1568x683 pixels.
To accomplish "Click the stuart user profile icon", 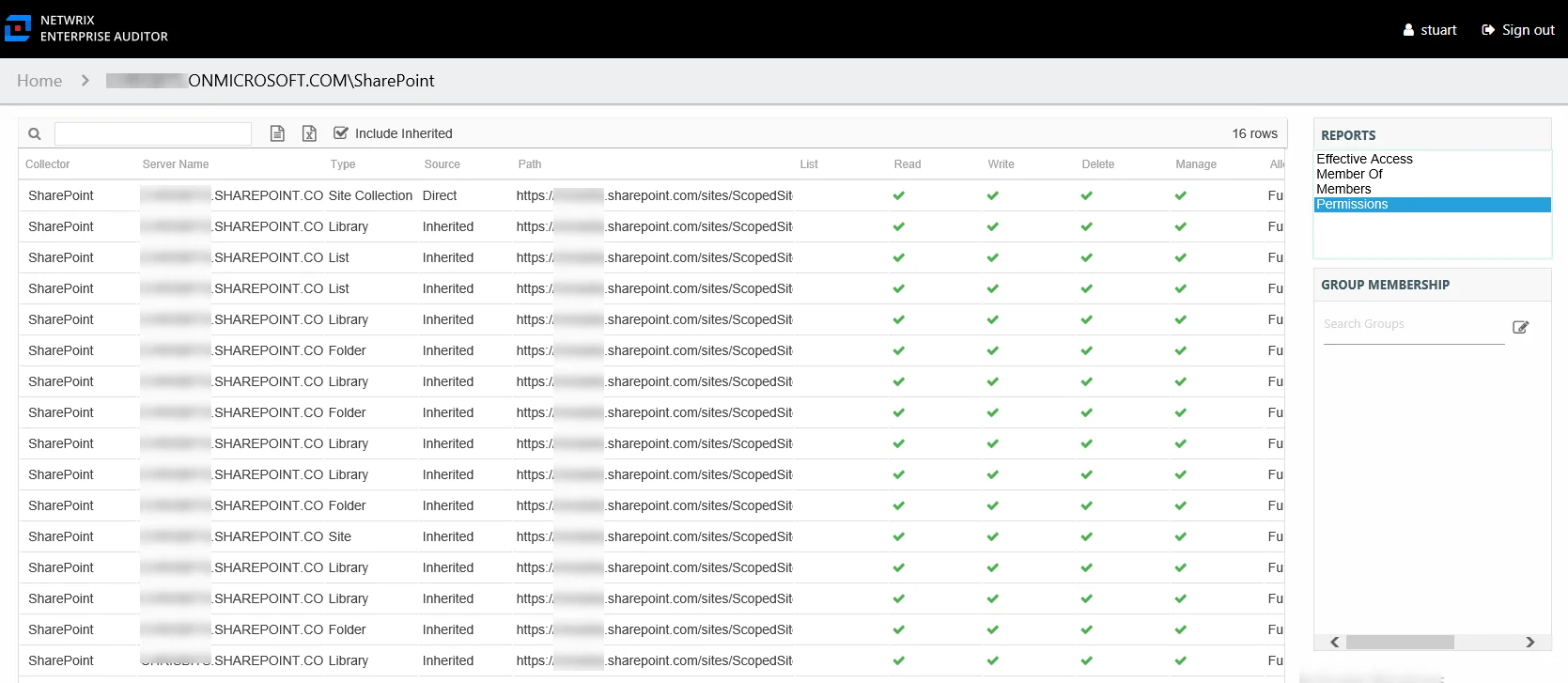I will [1408, 30].
